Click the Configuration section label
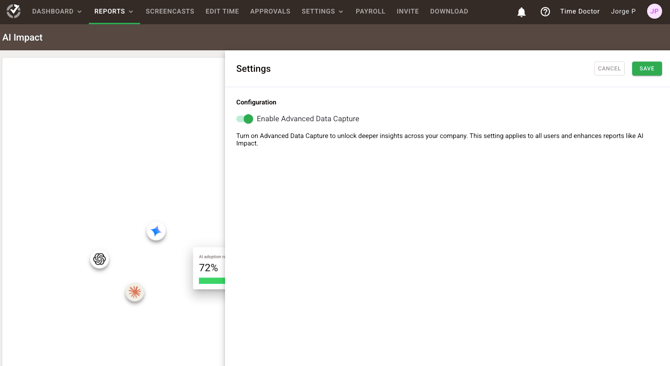 point(256,102)
